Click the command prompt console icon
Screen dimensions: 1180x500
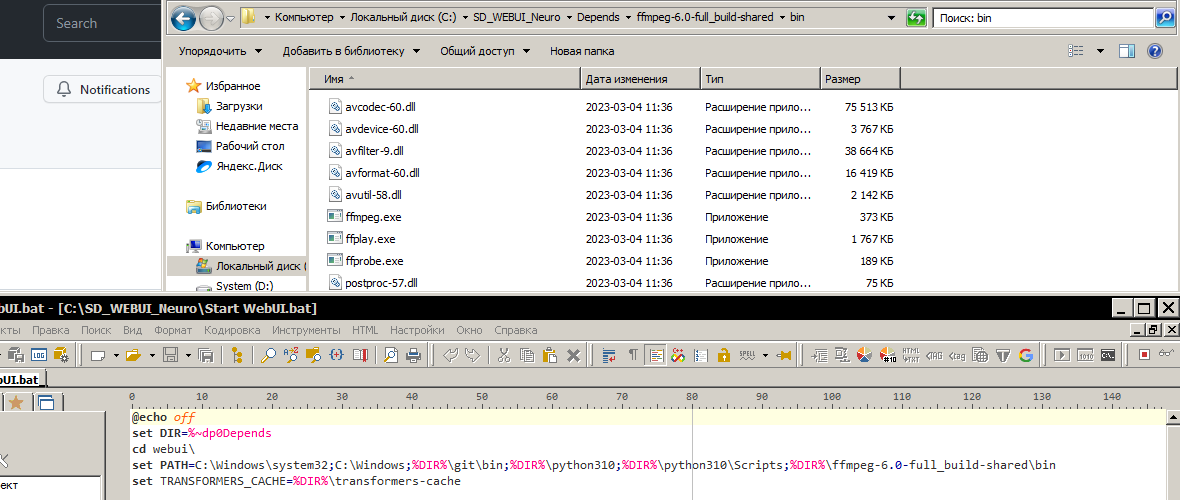(1108, 355)
